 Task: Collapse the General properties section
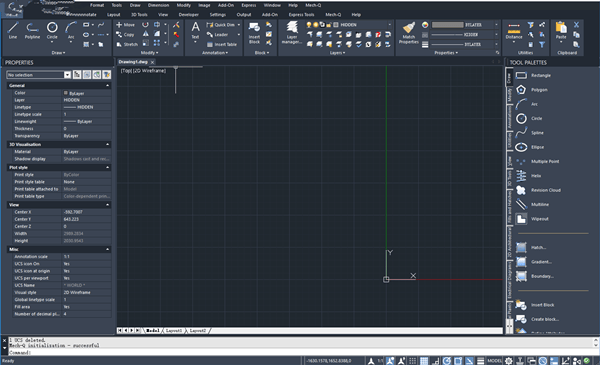coord(108,86)
